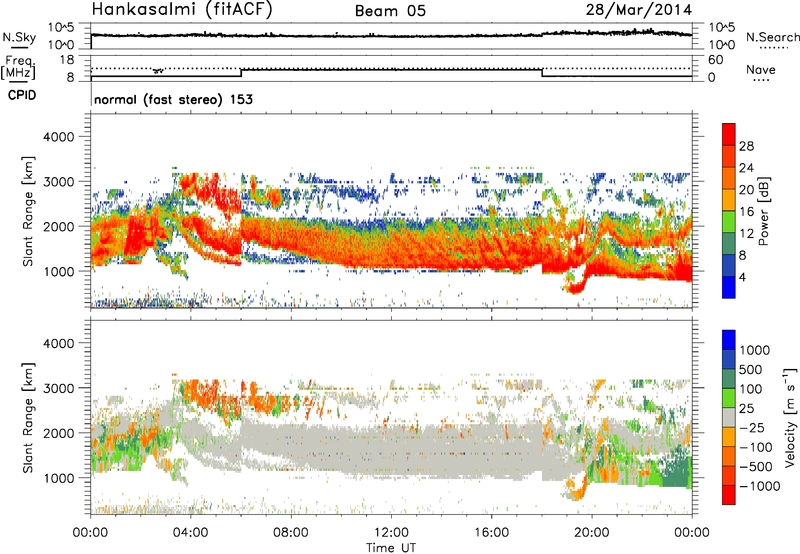Click the 60 tick on the Nave axis
This screenshot has width=800, height=554.
pos(716,60)
